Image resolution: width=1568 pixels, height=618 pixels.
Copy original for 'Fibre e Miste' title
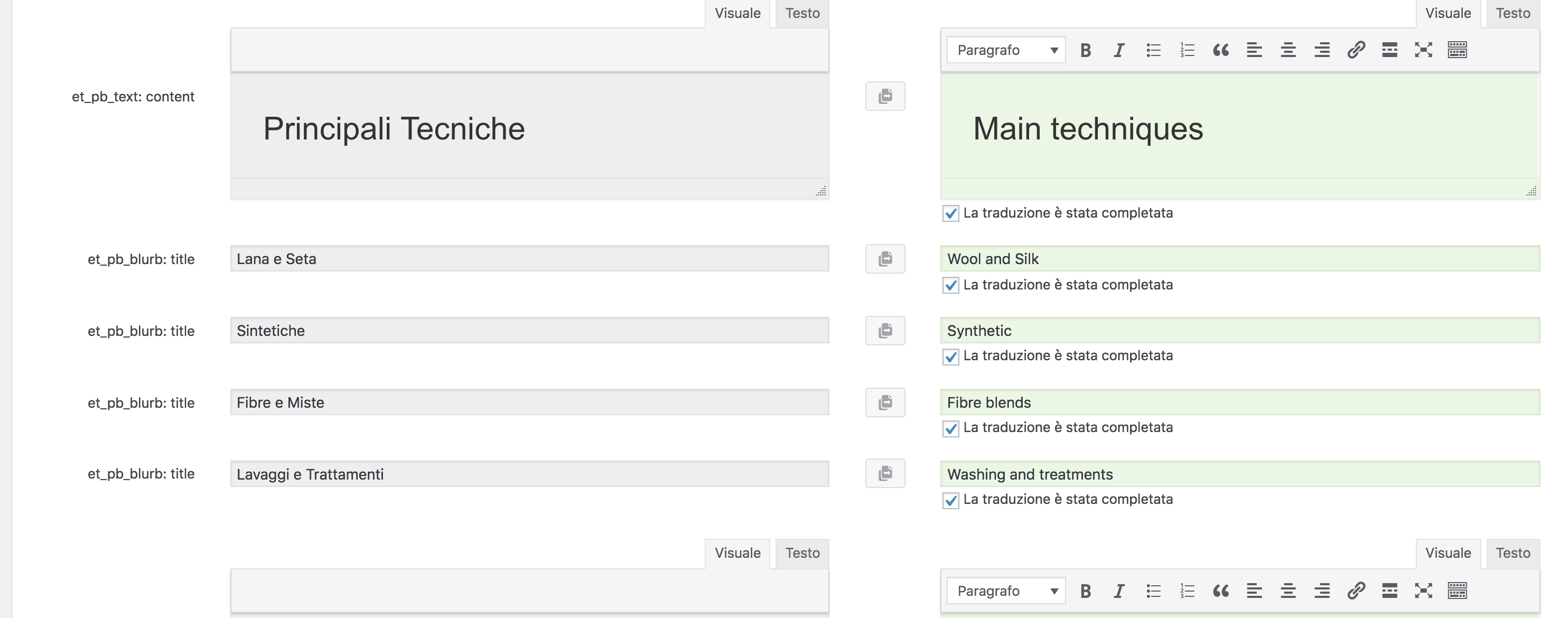(885, 402)
